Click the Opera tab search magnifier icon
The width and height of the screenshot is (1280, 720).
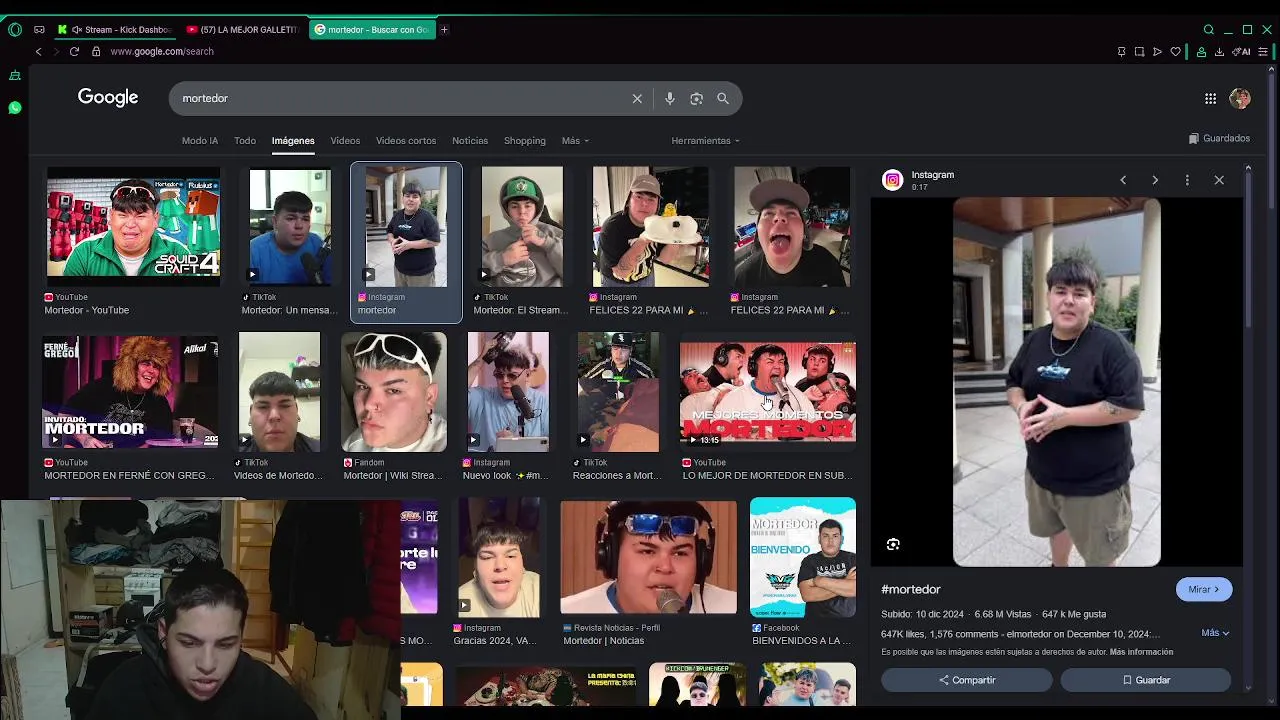pos(1209,30)
